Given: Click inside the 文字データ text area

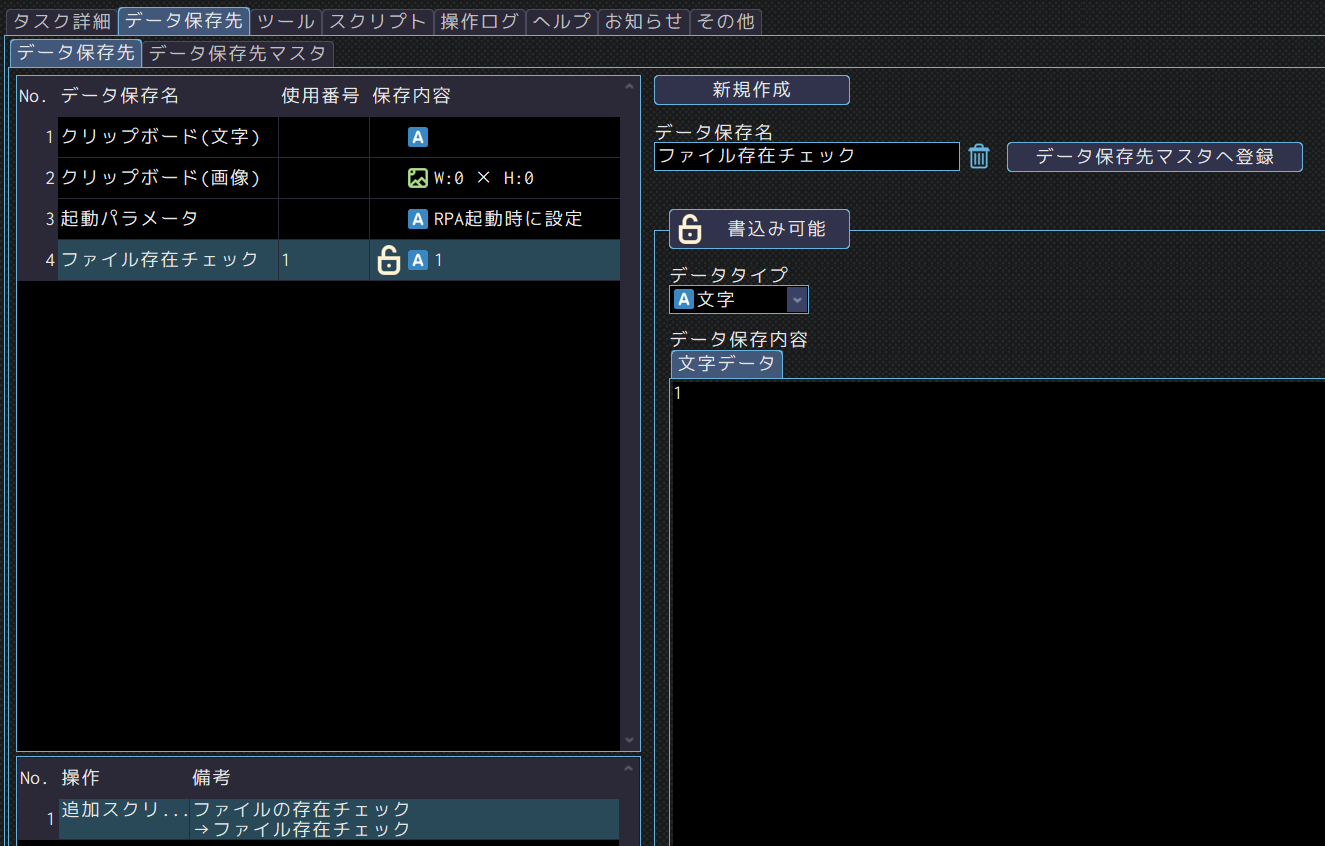Looking at the screenshot, I should 995,600.
